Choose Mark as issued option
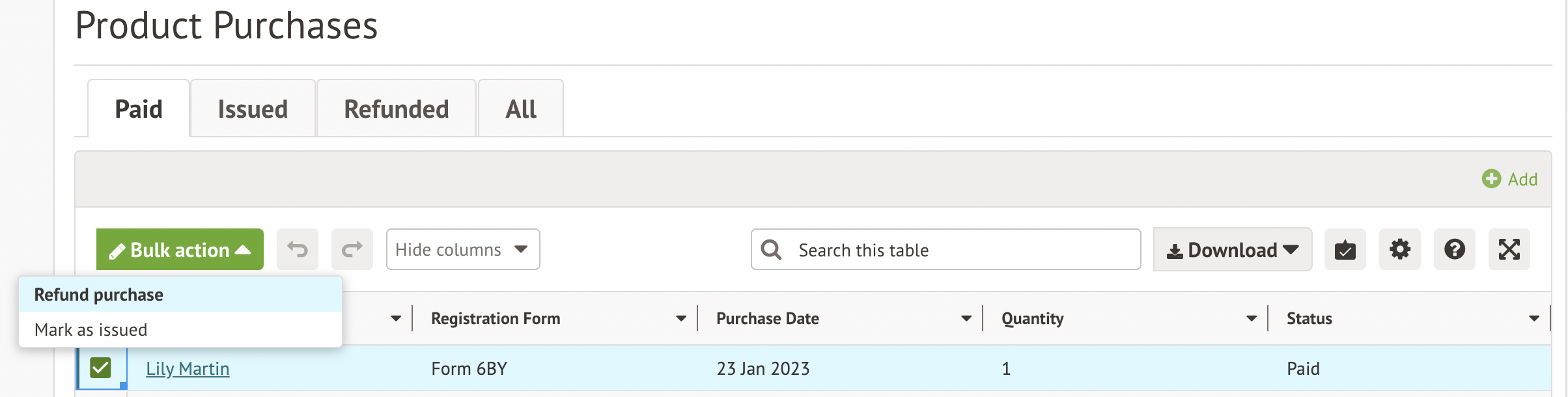 (x=91, y=330)
